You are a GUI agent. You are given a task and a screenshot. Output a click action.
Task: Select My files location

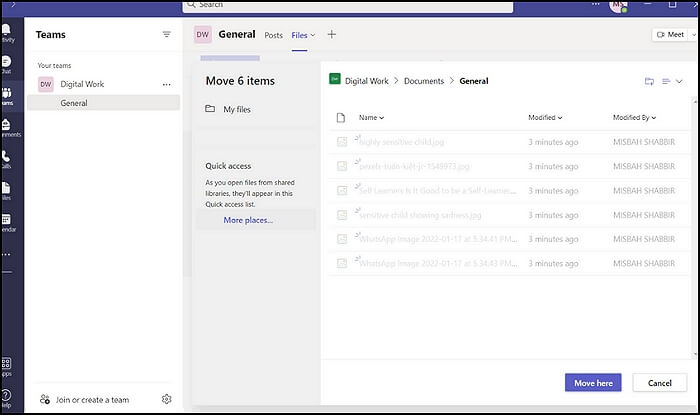pos(236,108)
